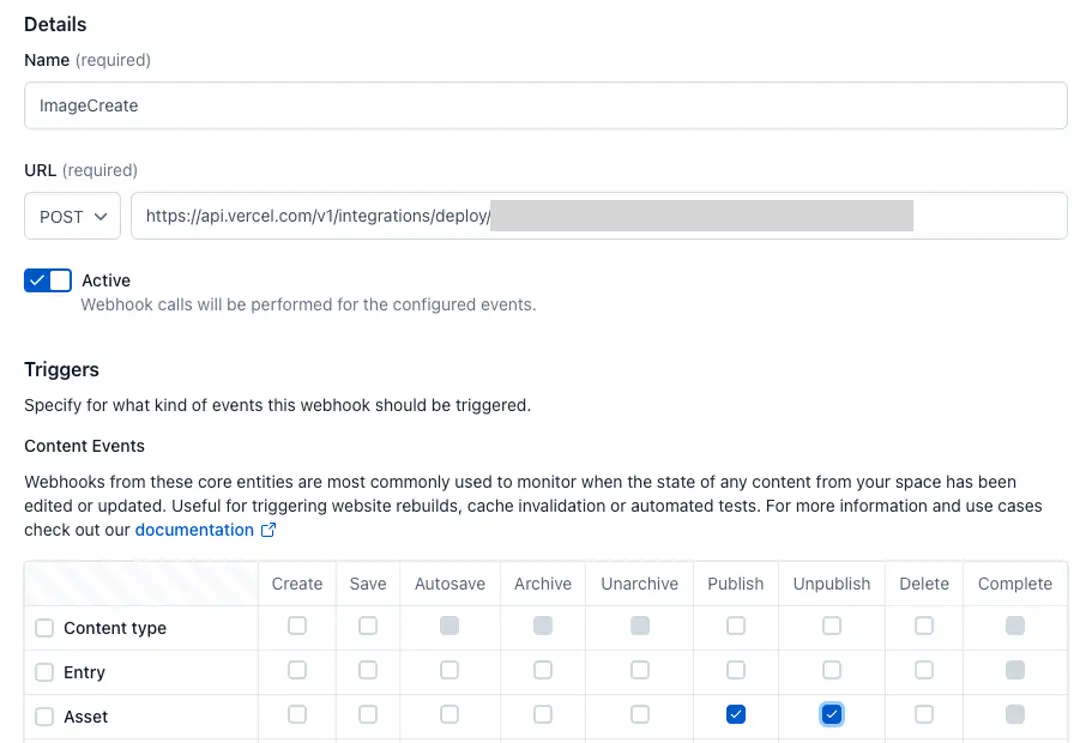Uncheck Asset Unpublish trigger checkbox
This screenshot has height=743, width=1080.
pyautogui.click(x=832, y=714)
